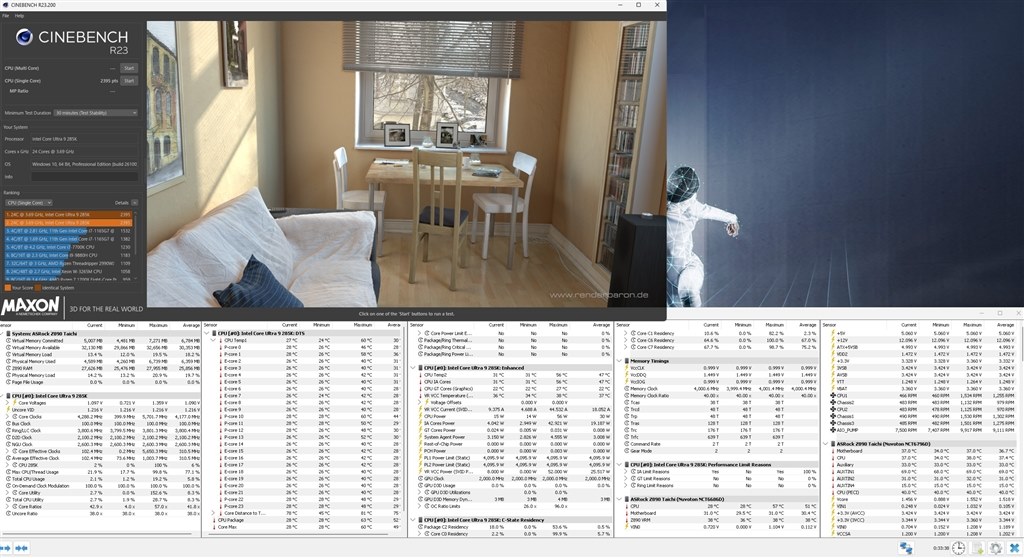Select the Ring/LLC Clock row
Screen dimensions: 1024x558
tap(101, 431)
